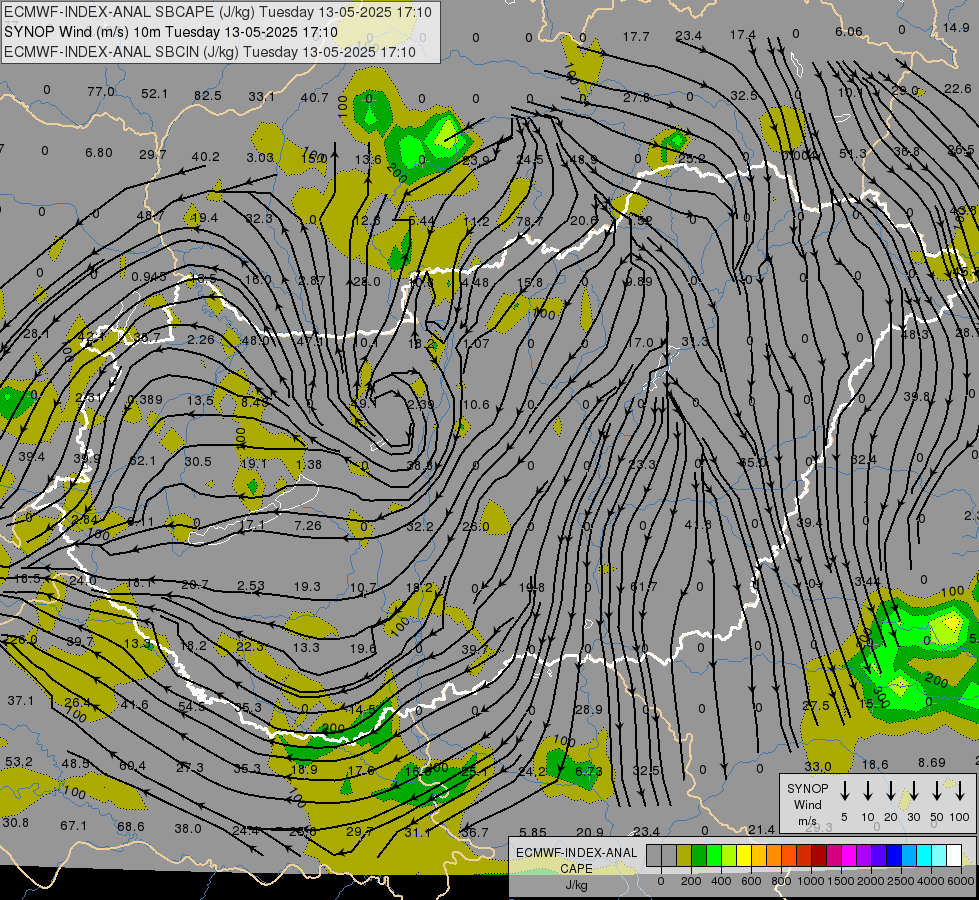Click the map value 77.0
979x900 pixels.
[101, 92]
